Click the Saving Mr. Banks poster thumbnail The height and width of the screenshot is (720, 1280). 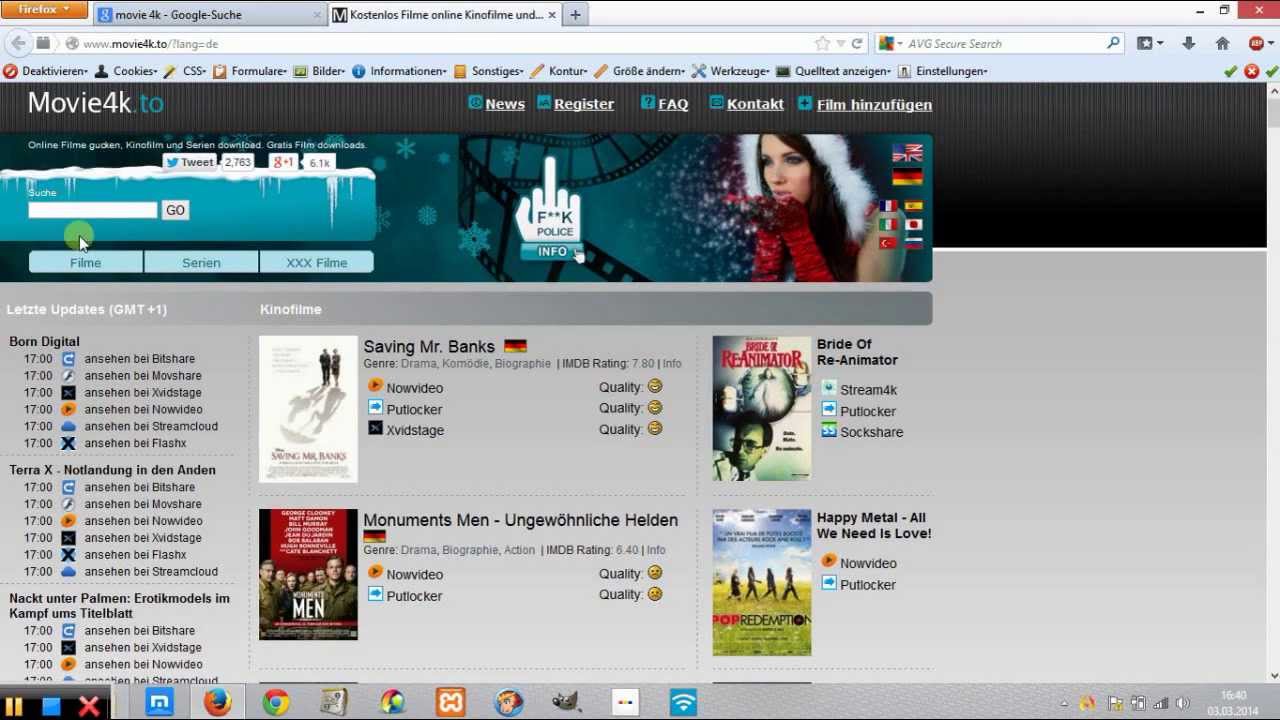pos(308,409)
